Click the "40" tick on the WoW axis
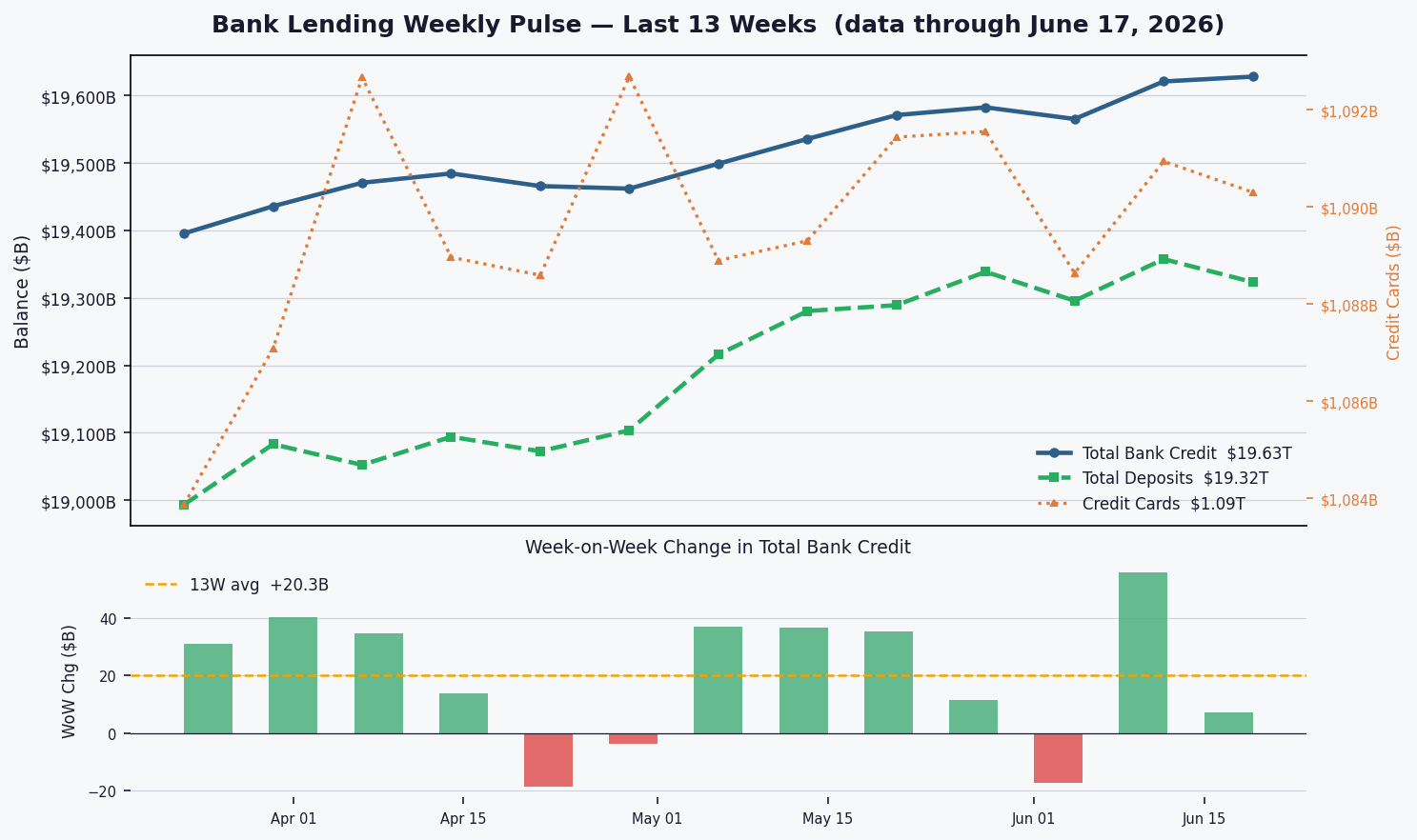The height and width of the screenshot is (840, 1417). 109,619
